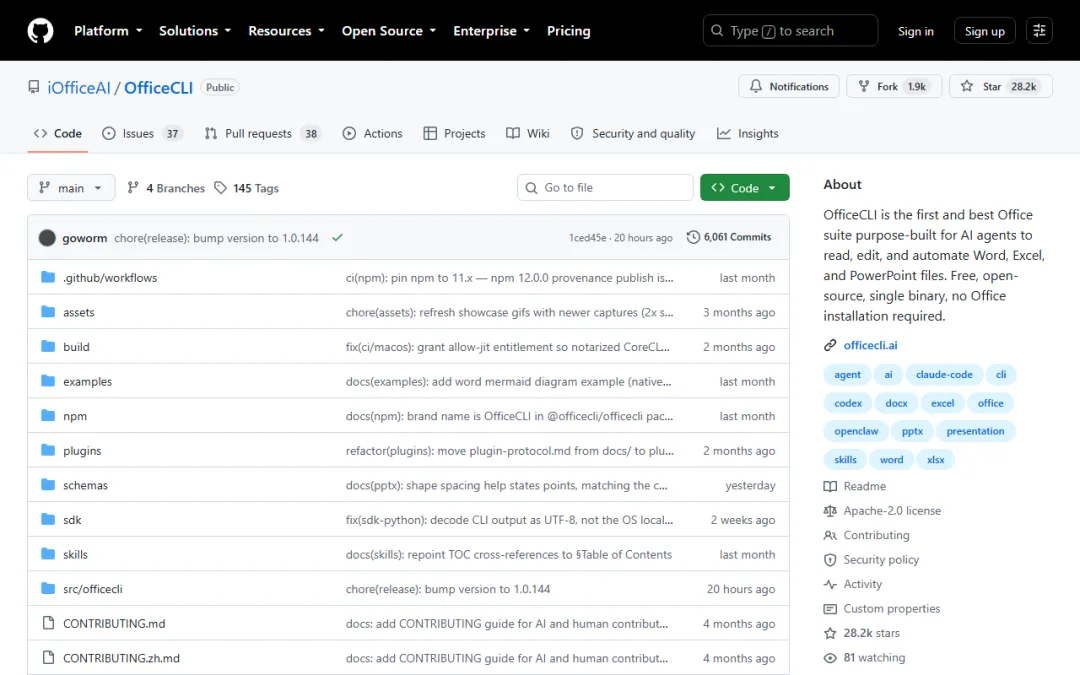Viewport: 1080px width, 675px height.
Task: Open the 28.2k stars link
Action: 871,633
